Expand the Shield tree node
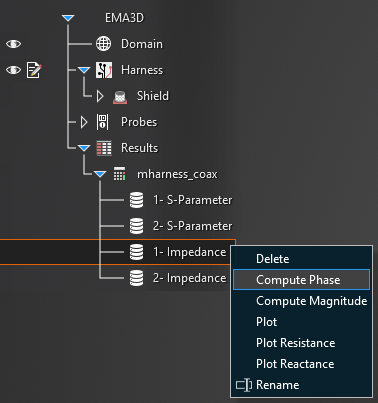This screenshot has height=403, width=378. coord(100,96)
